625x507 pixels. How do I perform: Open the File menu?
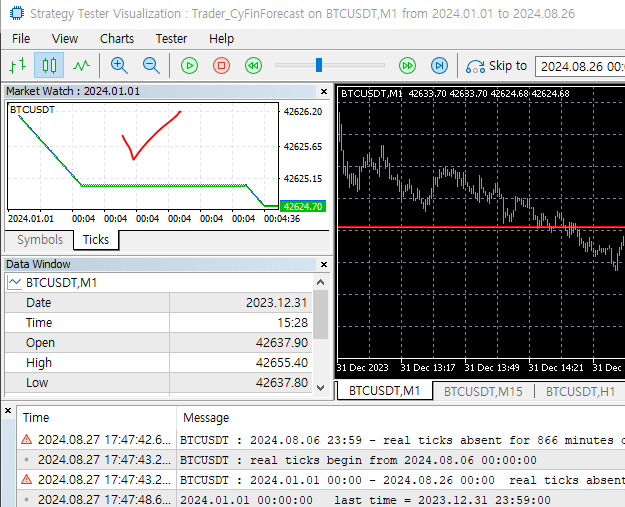21,39
